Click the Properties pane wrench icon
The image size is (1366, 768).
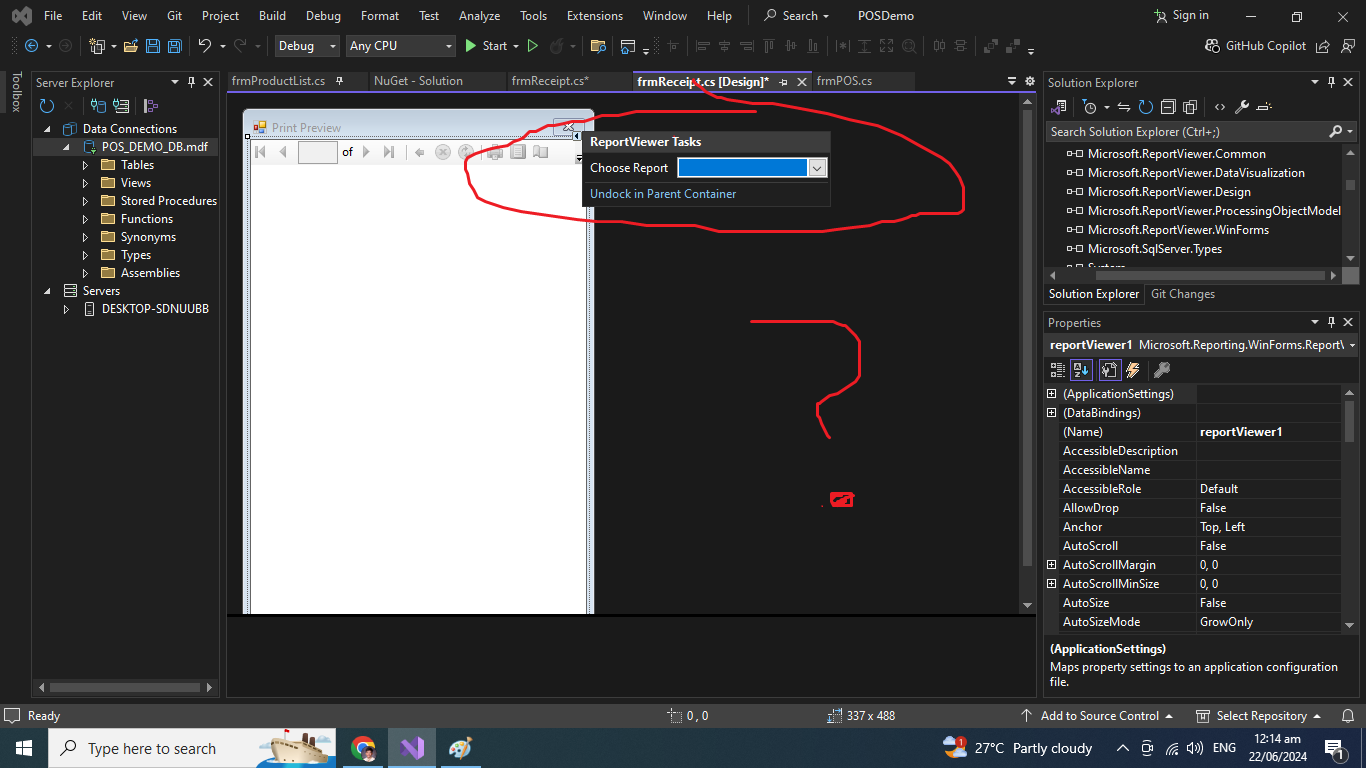coord(1161,370)
